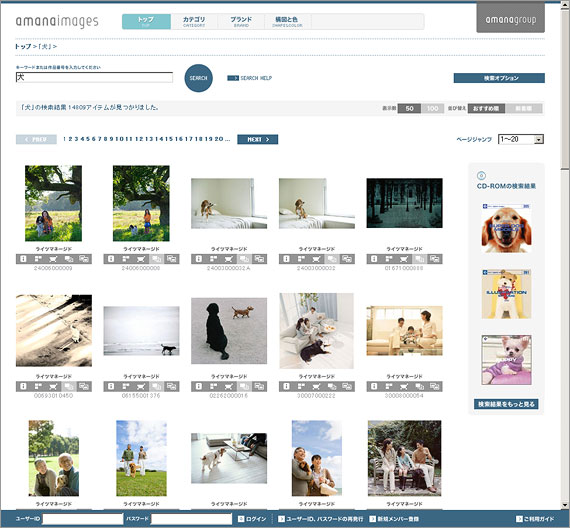Screen dimensions: 570x528
Task: Open info icon for item 06155001376
Action: pos(111,386)
